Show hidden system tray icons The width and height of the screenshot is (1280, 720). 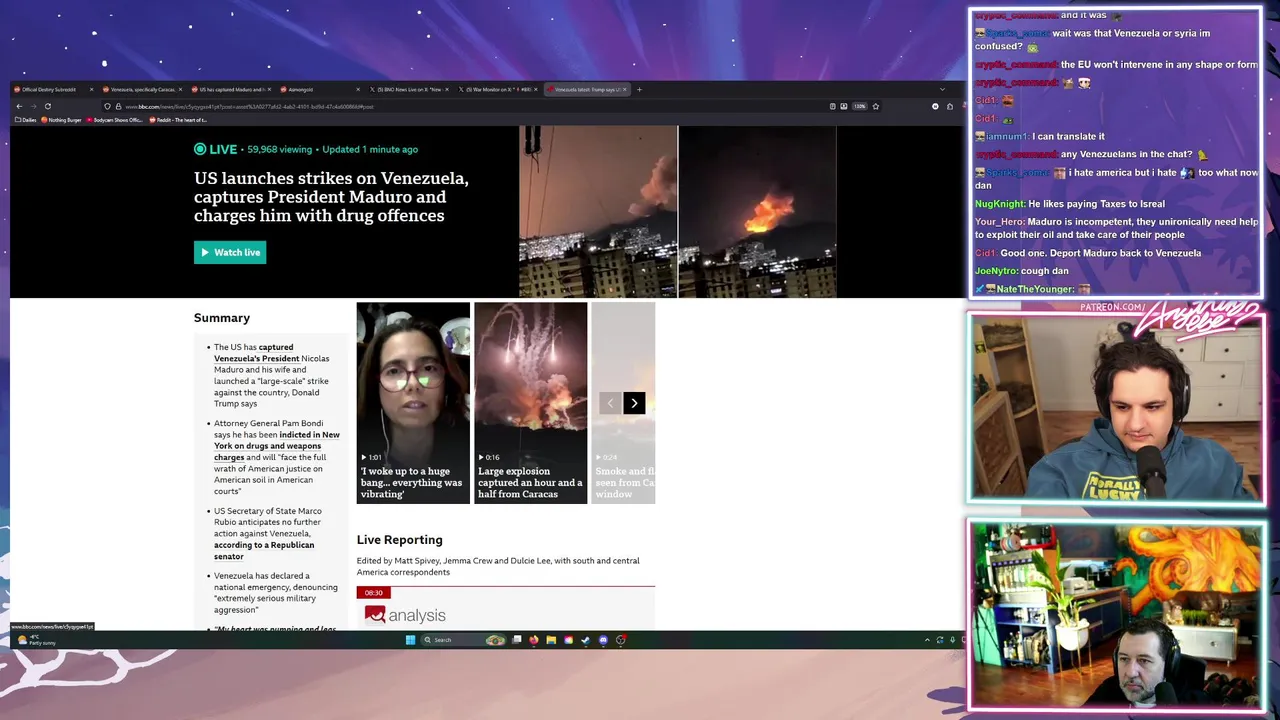coord(927,640)
